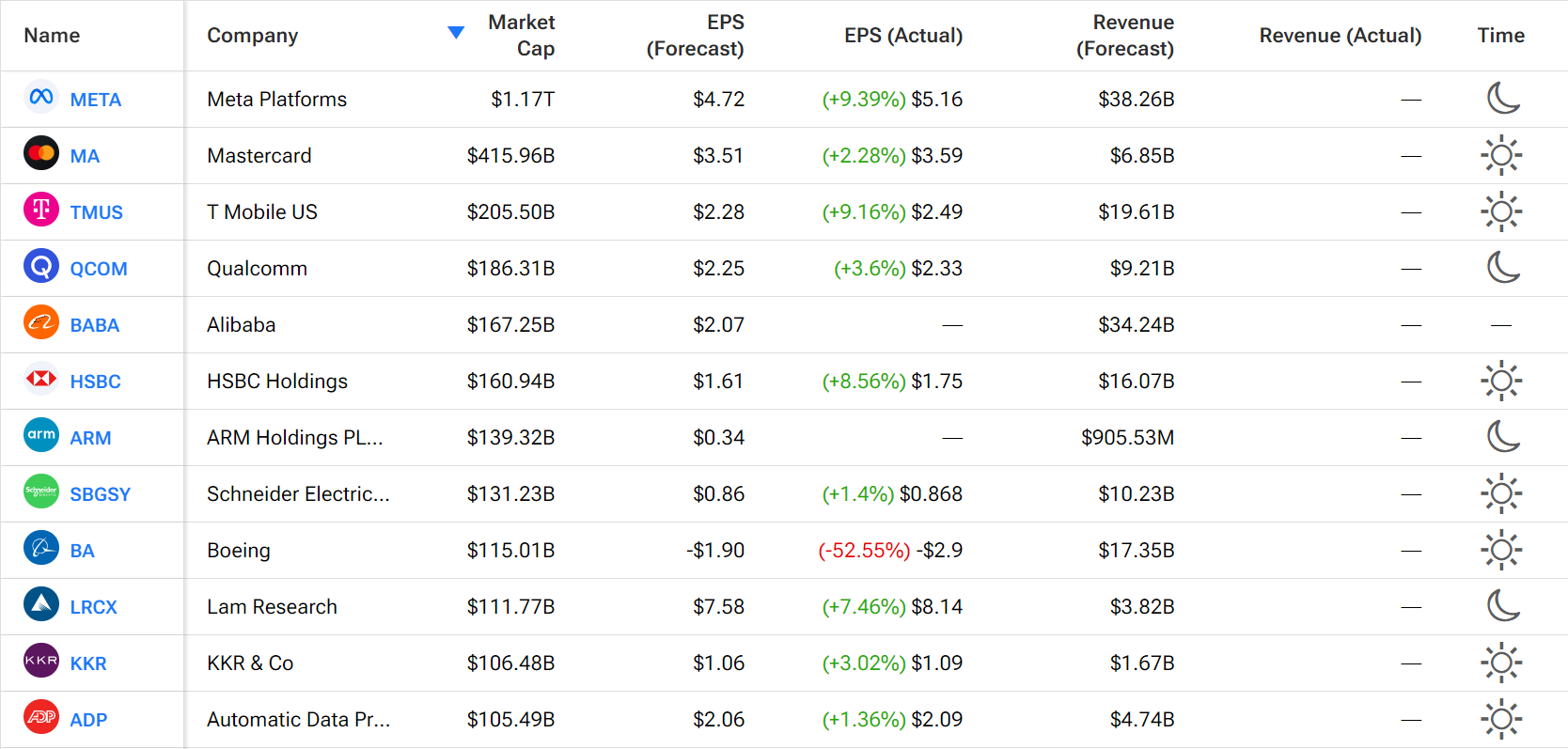Viewport: 1568px width, 749px height.
Task: Click the EPS actual '(+9.39%) $5.16'
Action: click(x=892, y=100)
